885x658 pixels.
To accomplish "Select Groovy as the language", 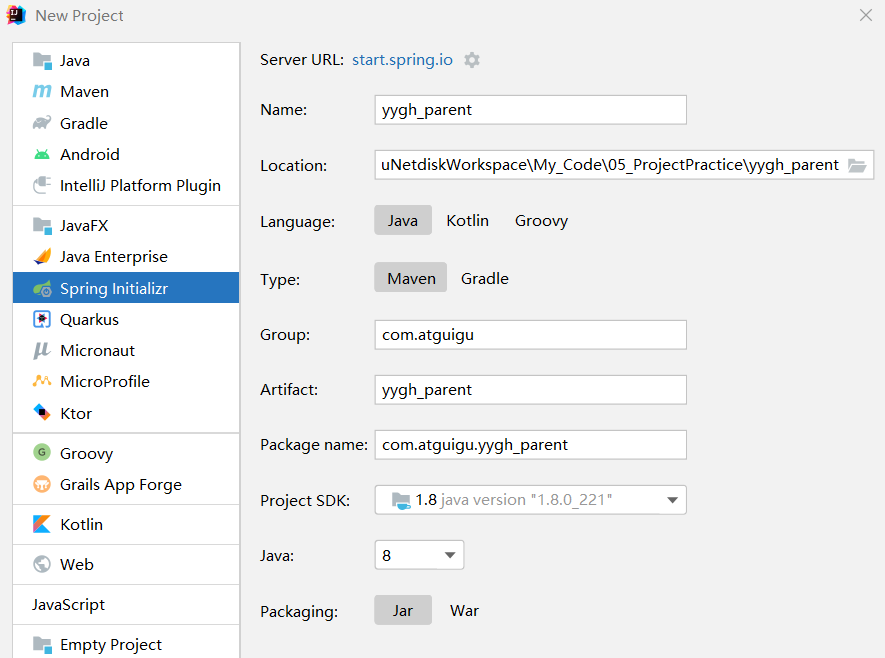I will (541, 220).
